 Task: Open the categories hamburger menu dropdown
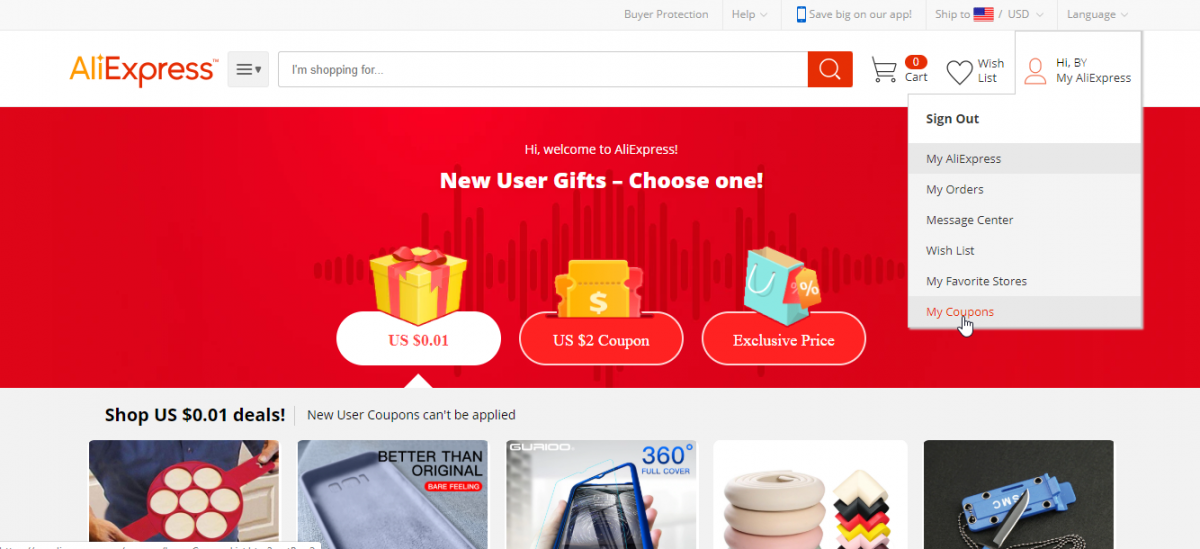tap(248, 69)
